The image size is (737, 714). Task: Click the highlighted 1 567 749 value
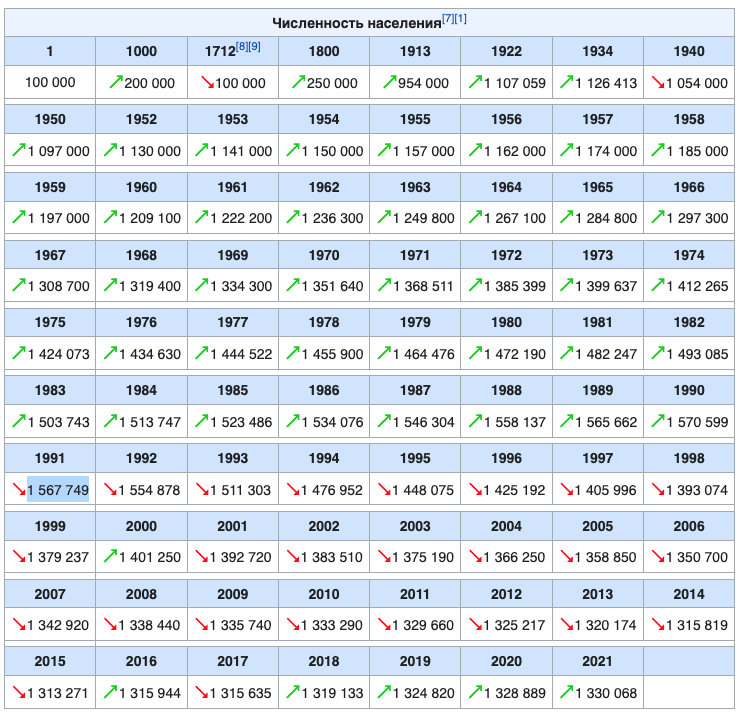point(58,490)
